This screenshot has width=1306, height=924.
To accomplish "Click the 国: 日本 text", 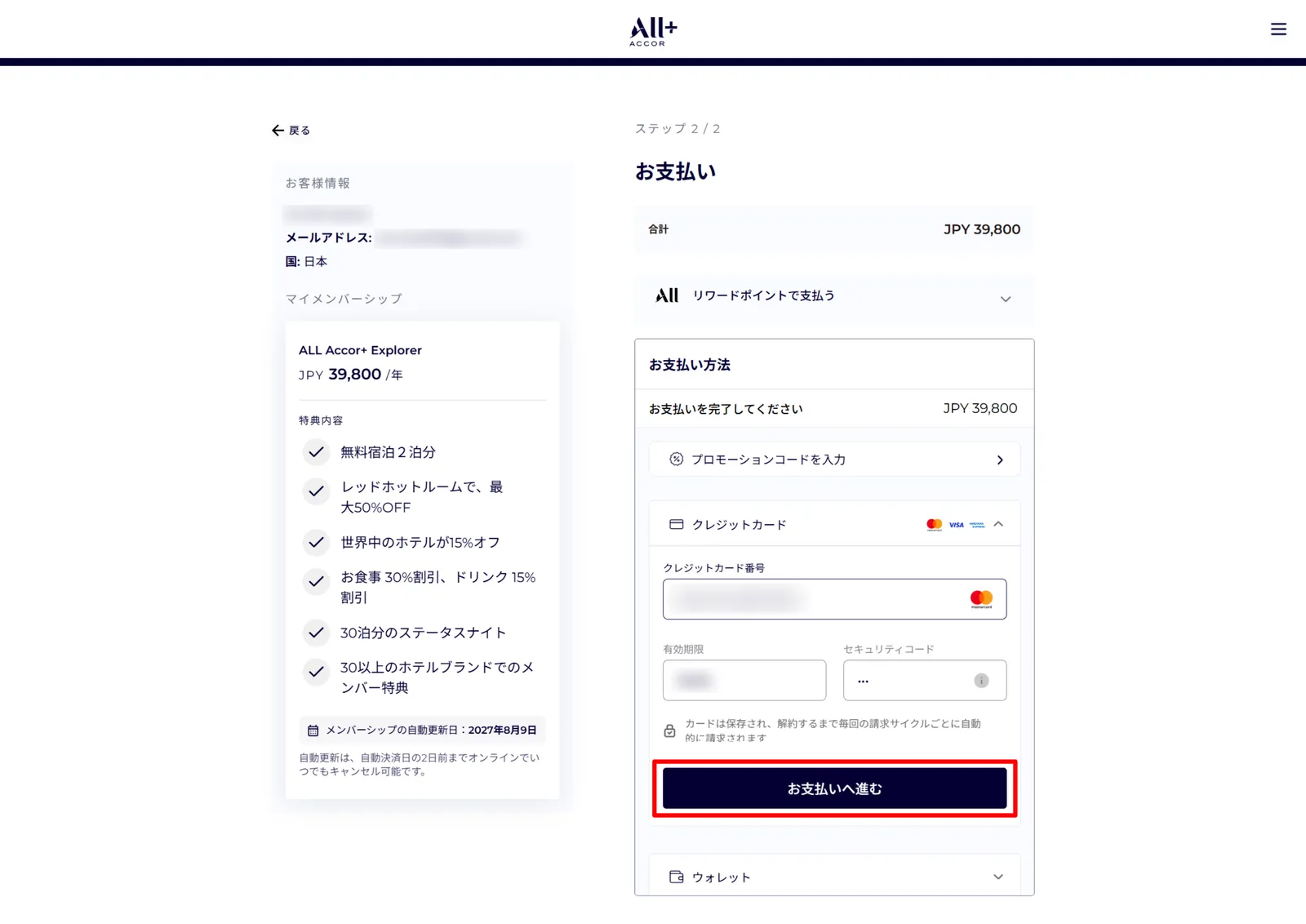I will pos(306,262).
